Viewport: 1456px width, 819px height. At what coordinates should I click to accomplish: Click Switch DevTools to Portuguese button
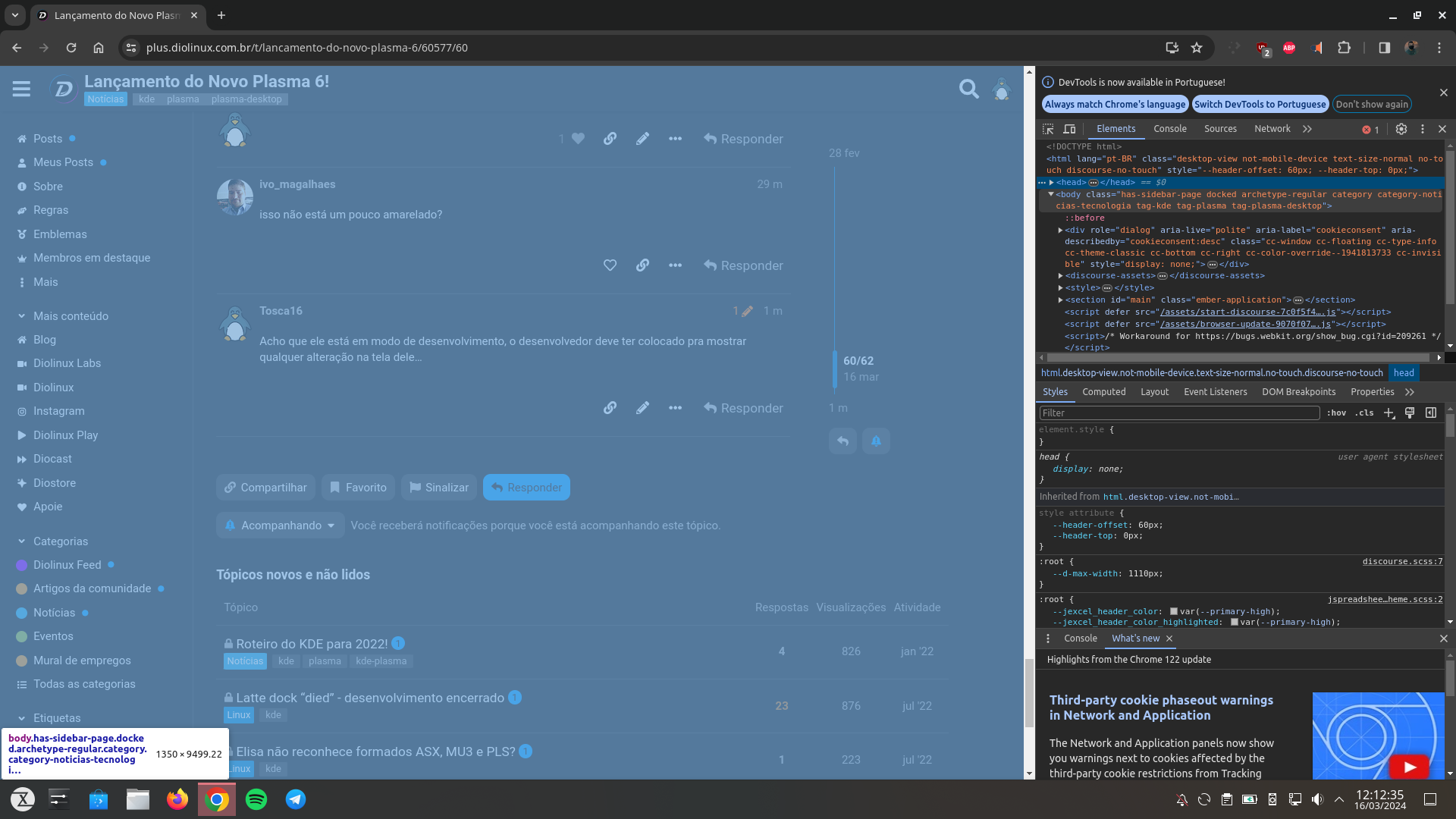(1260, 105)
